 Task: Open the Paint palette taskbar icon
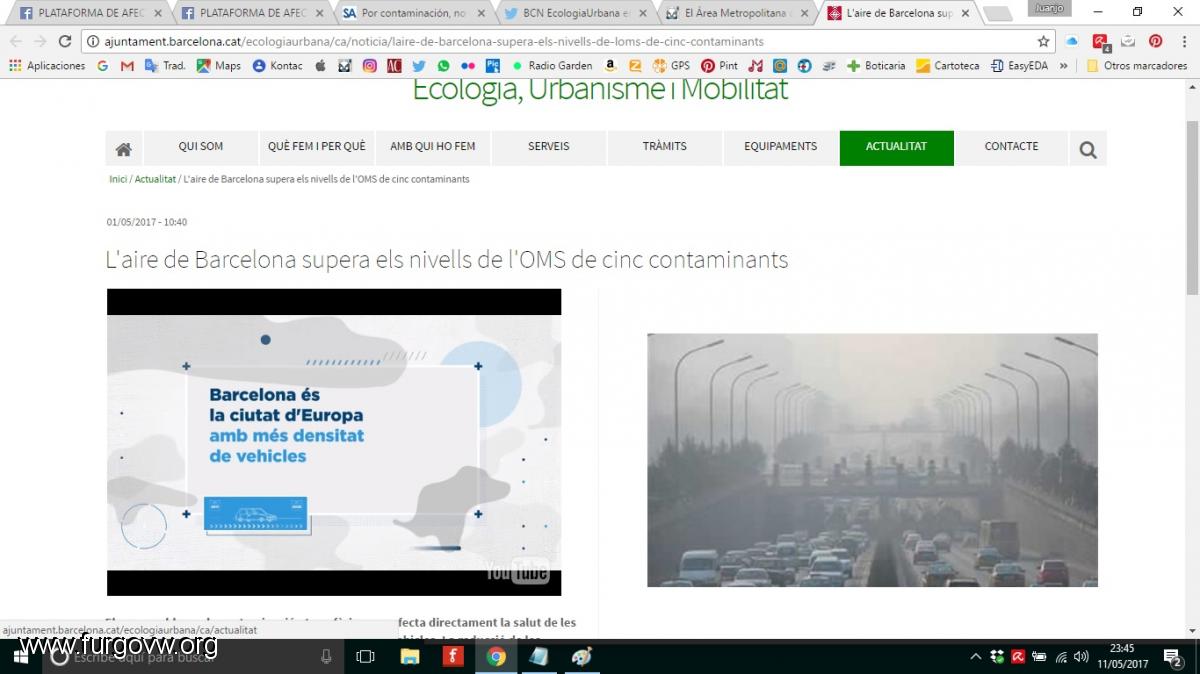pos(582,657)
